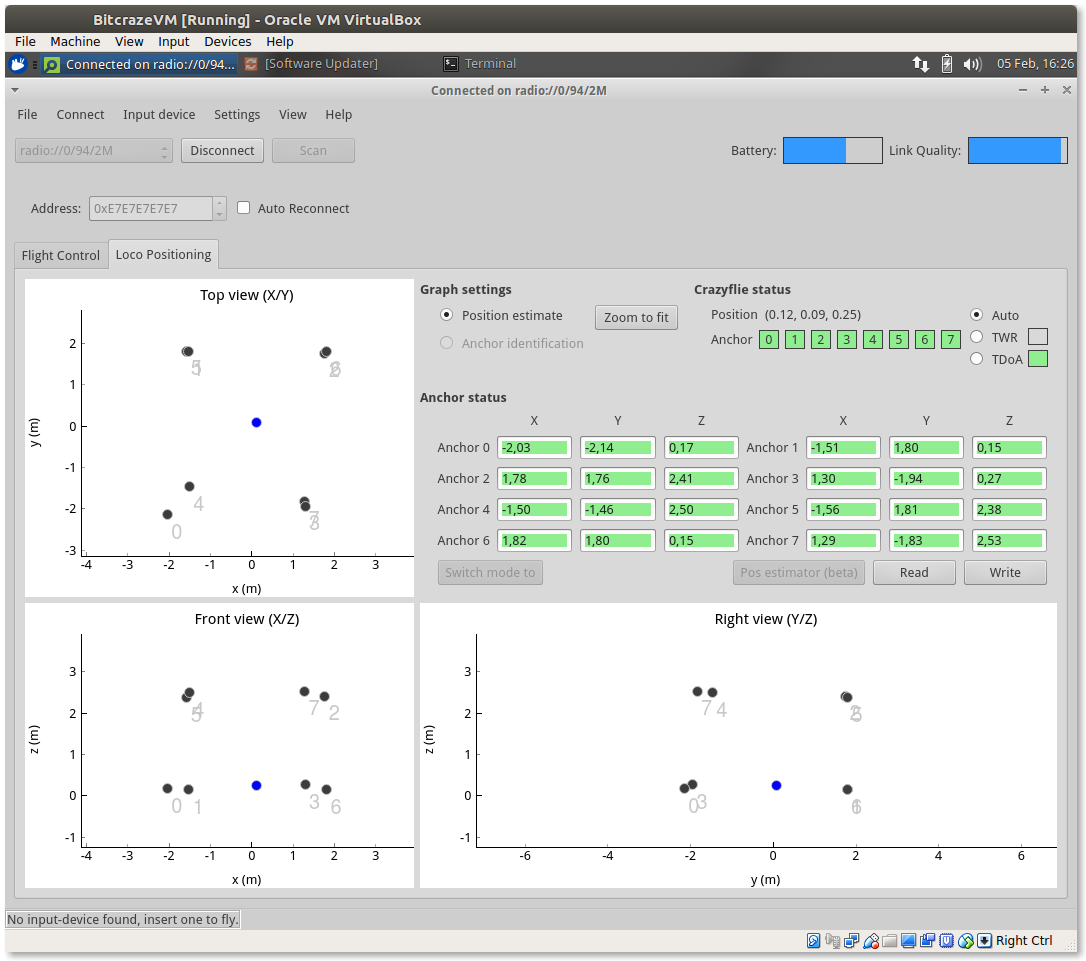Open the Connect menu
The height and width of the screenshot is (961, 1086).
click(80, 114)
